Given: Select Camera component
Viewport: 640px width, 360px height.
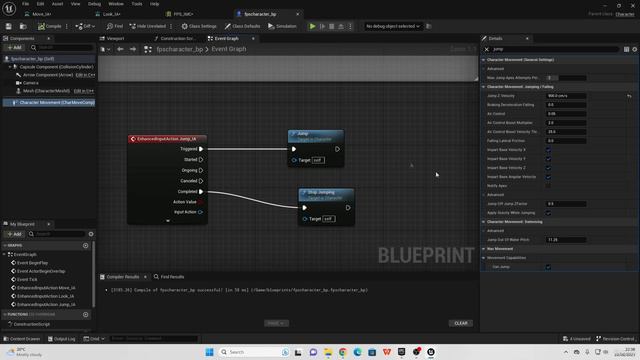Looking at the screenshot, I should [x=31, y=83].
